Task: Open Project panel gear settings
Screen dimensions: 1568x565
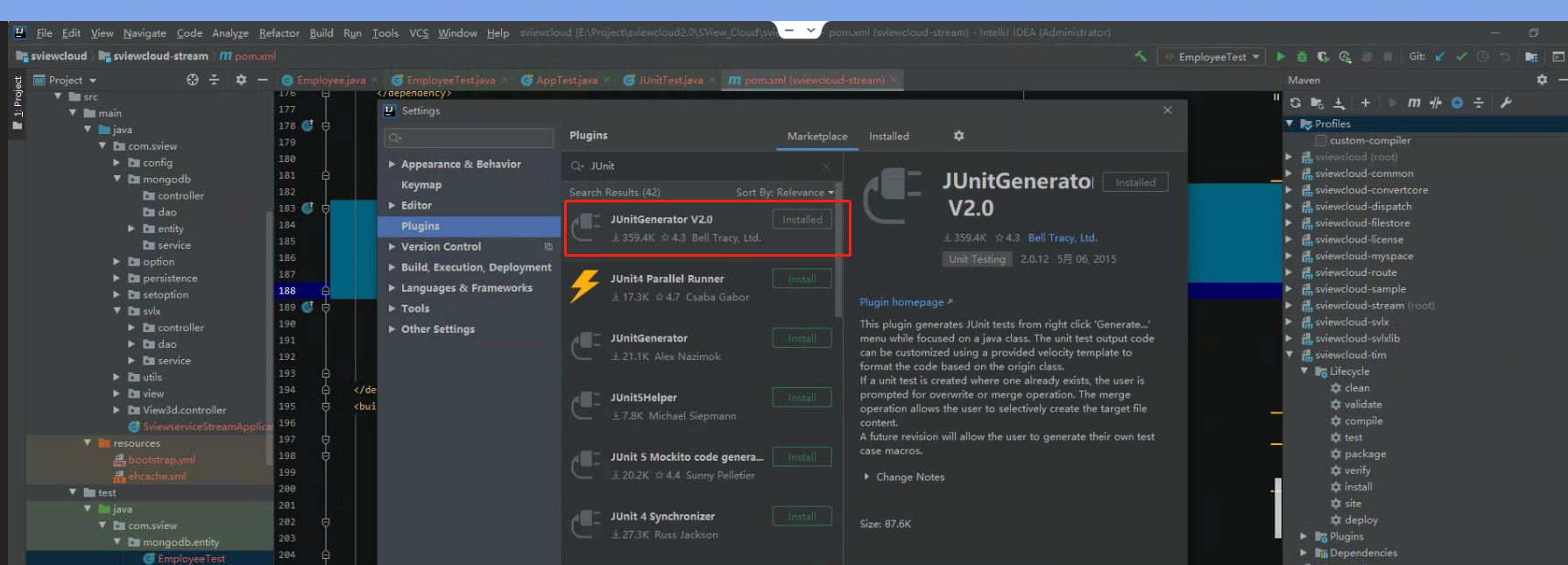Action: tap(241, 80)
